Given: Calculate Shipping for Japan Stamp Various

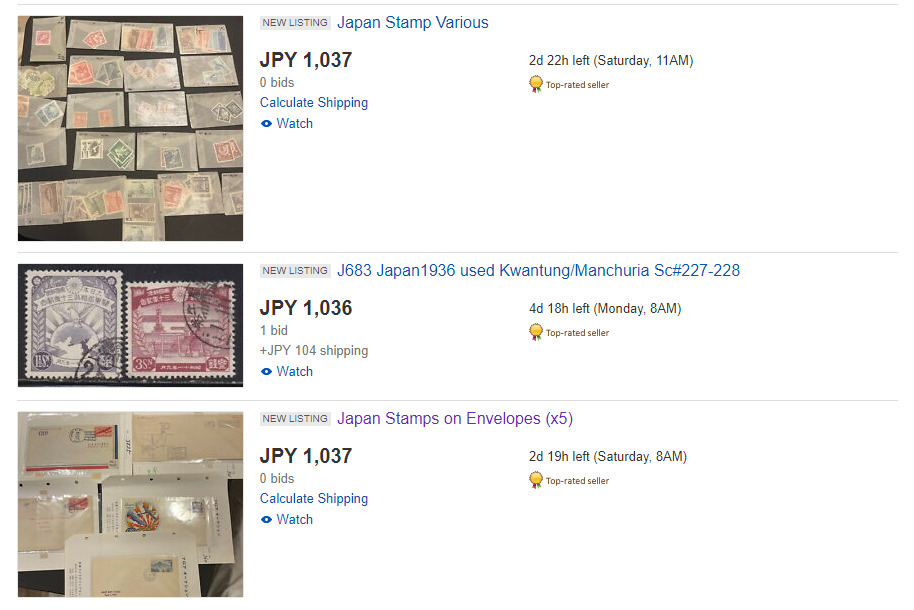Looking at the screenshot, I should point(314,103).
